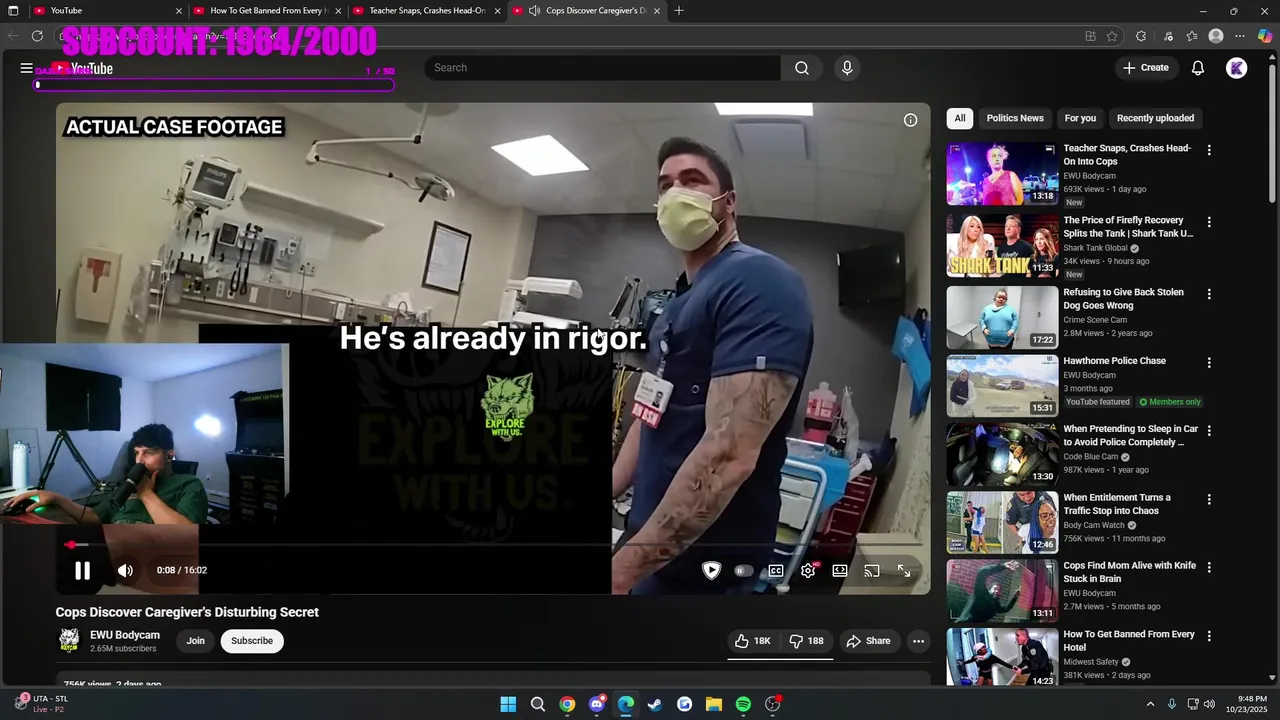This screenshot has width=1280, height=720.
Task: Open Windows Start menu
Action: tap(508, 704)
